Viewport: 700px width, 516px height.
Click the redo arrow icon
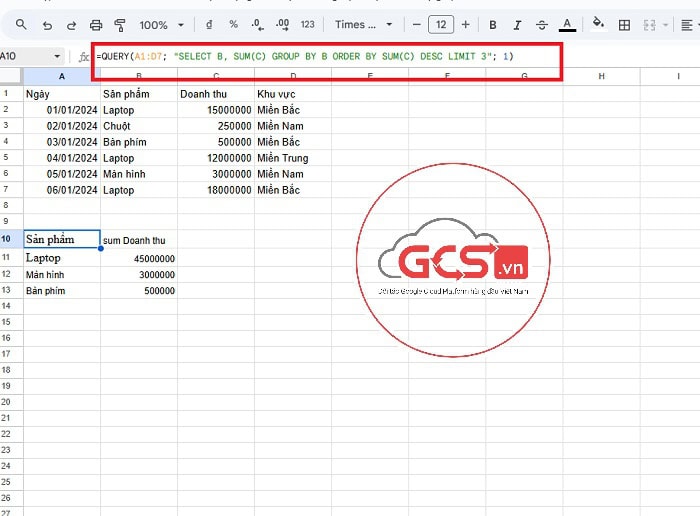coord(71,24)
